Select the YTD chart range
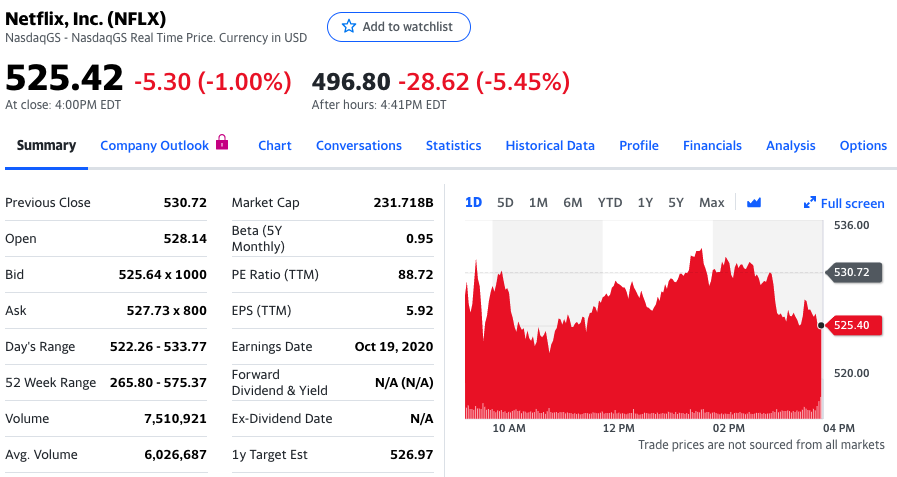897x477 pixels. click(x=610, y=203)
